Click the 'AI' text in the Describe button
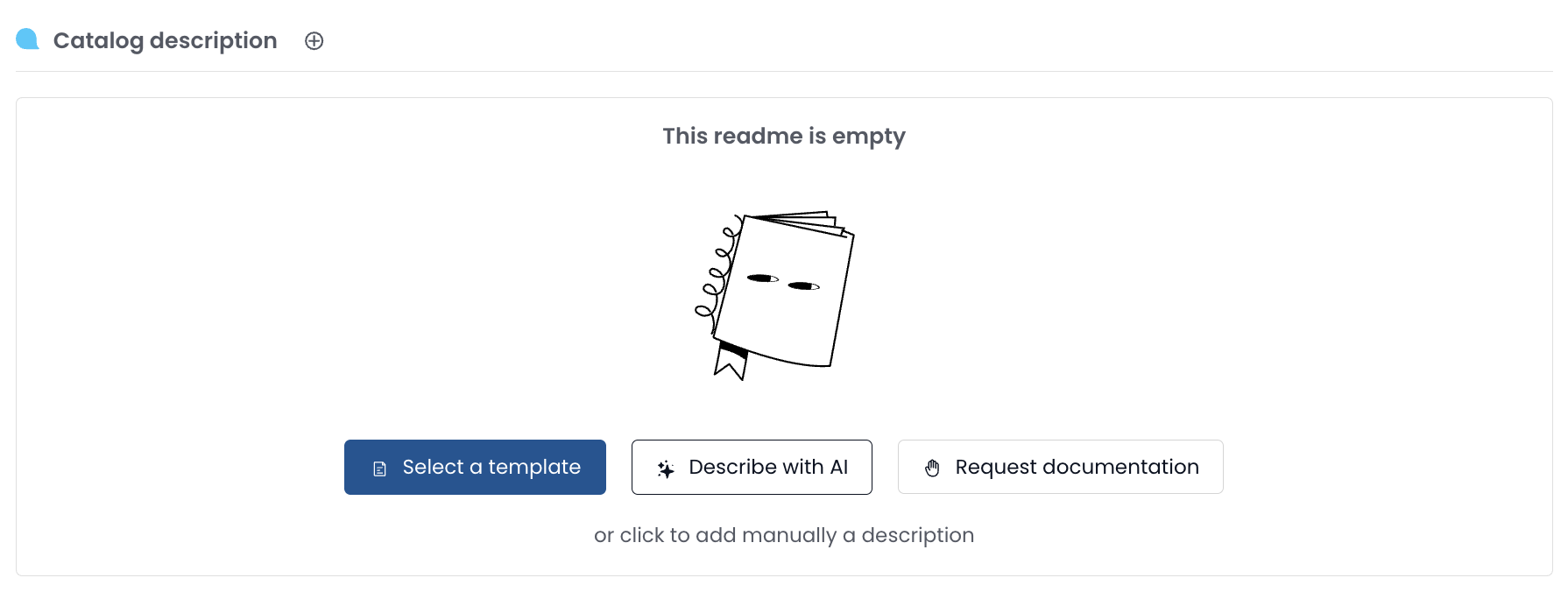This screenshot has height=592, width=1568. (838, 467)
